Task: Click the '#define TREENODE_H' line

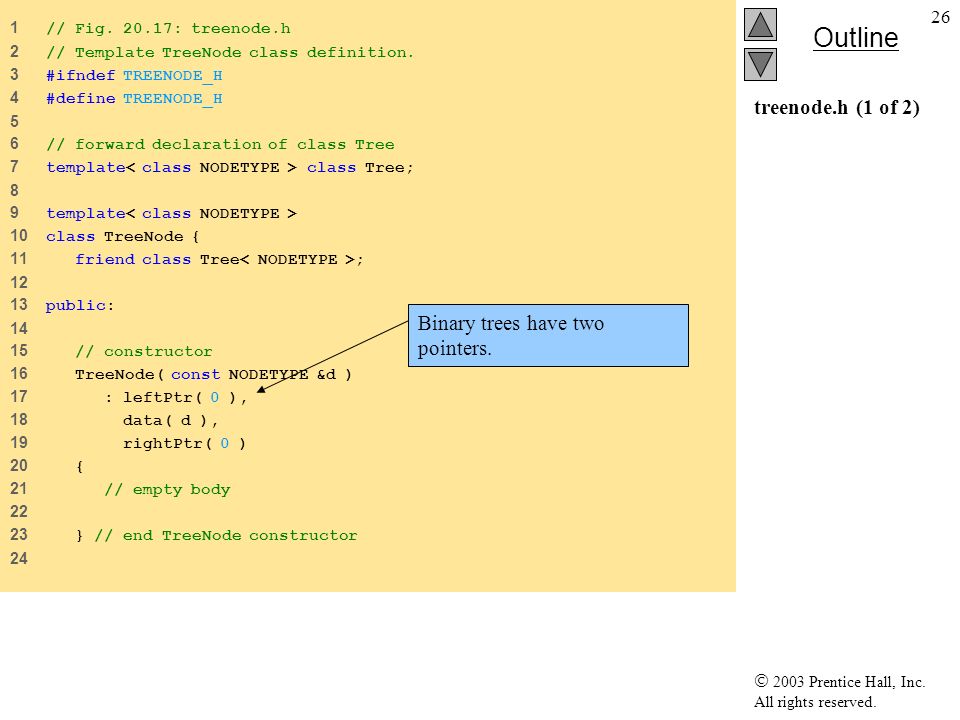Action: click(x=134, y=99)
